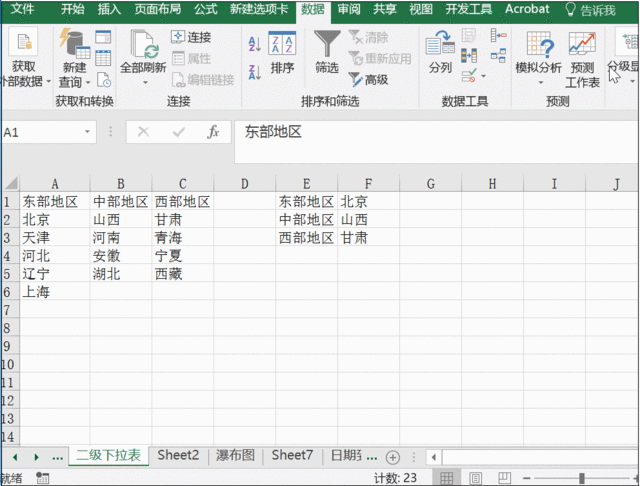Image resolution: width=640 pixels, height=486 pixels.
Task: Open 预测工作表 (Forecast Sheet) tool
Action: [582, 58]
